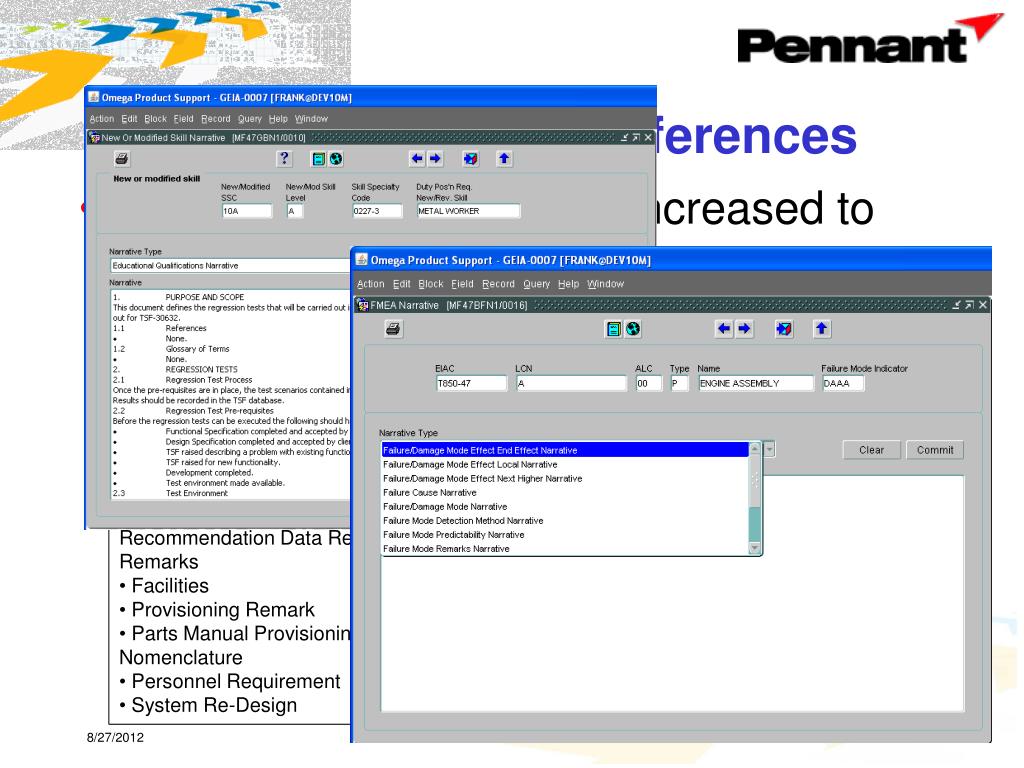Click the Commit button
The width and height of the screenshot is (1024, 768).
[935, 450]
